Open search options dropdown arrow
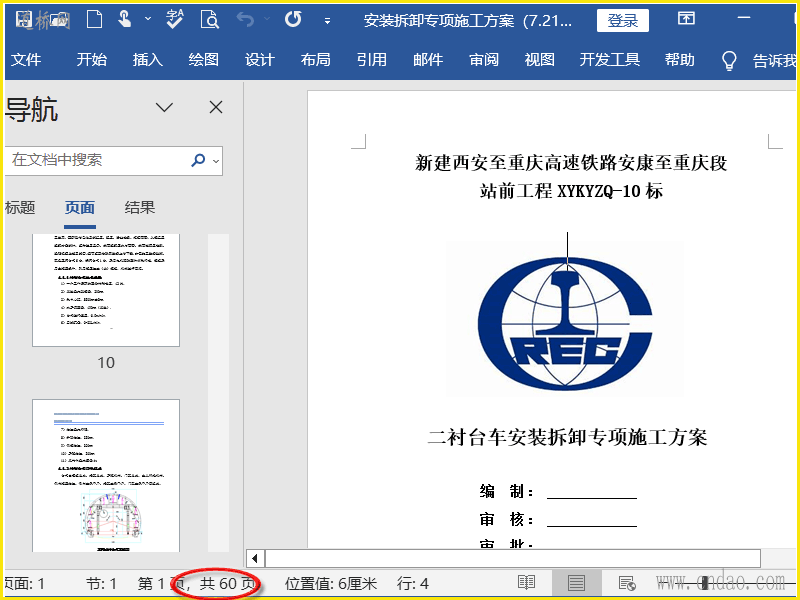Image resolution: width=800 pixels, height=600 pixels. (x=216, y=161)
